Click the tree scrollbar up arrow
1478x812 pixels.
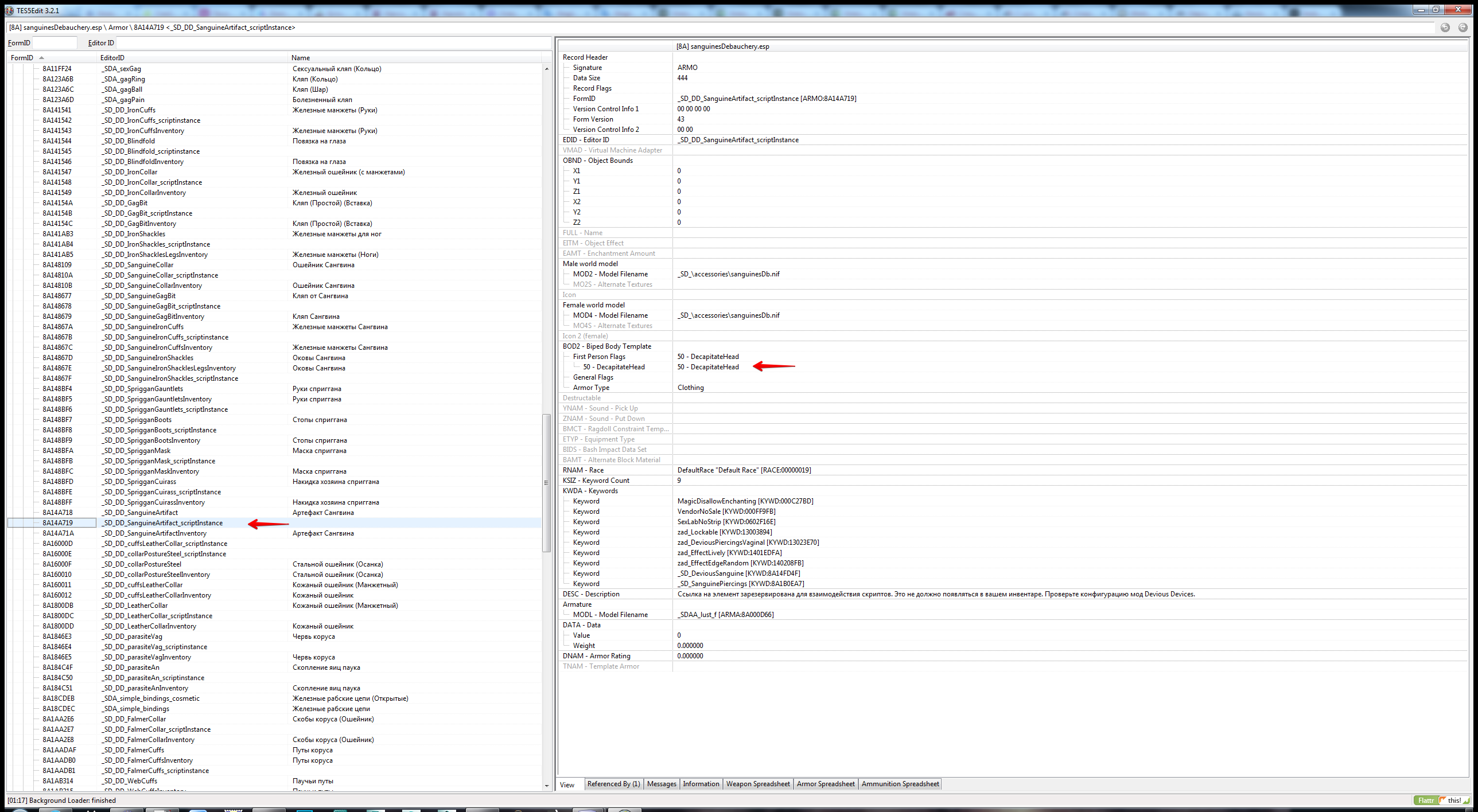pos(546,69)
